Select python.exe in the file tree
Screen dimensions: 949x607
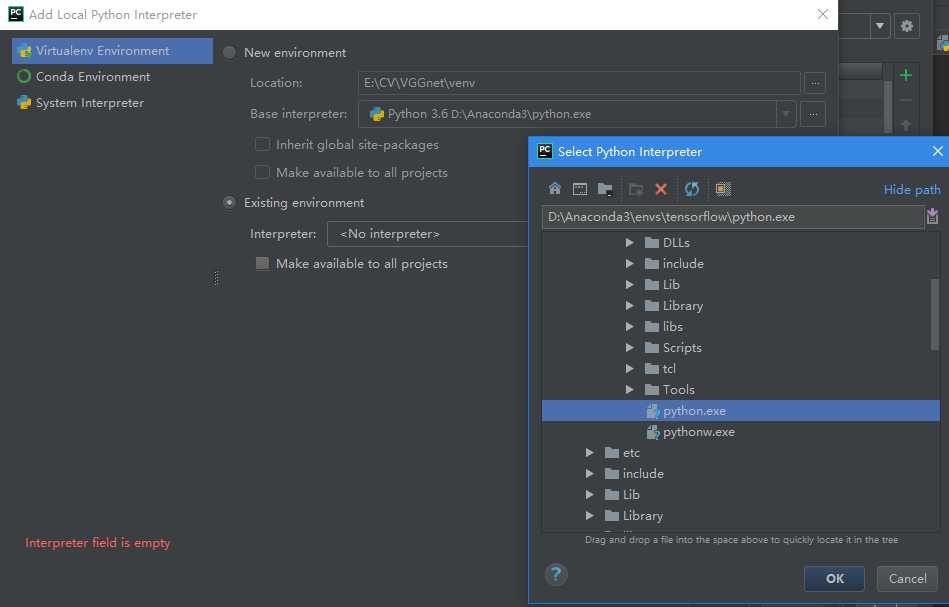click(x=741, y=411)
